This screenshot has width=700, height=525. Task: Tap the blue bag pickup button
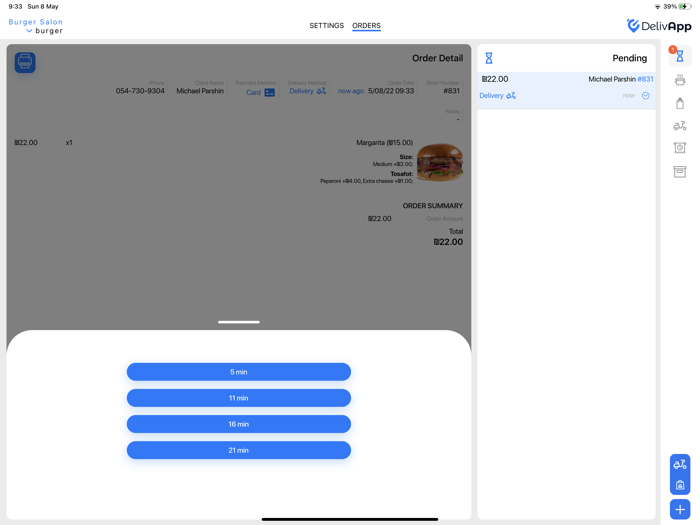679,485
